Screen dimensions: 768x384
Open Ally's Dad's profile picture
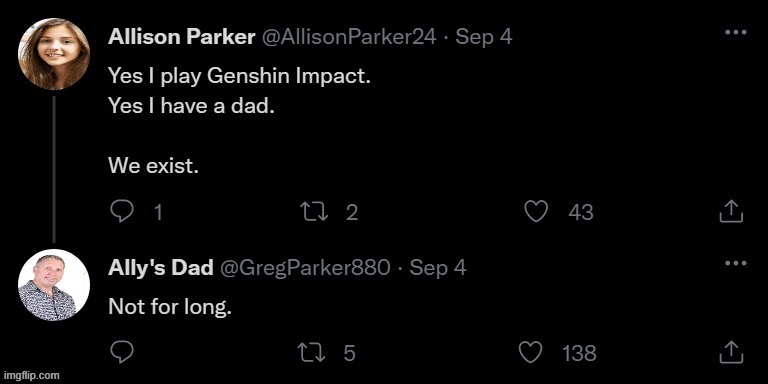click(54, 285)
